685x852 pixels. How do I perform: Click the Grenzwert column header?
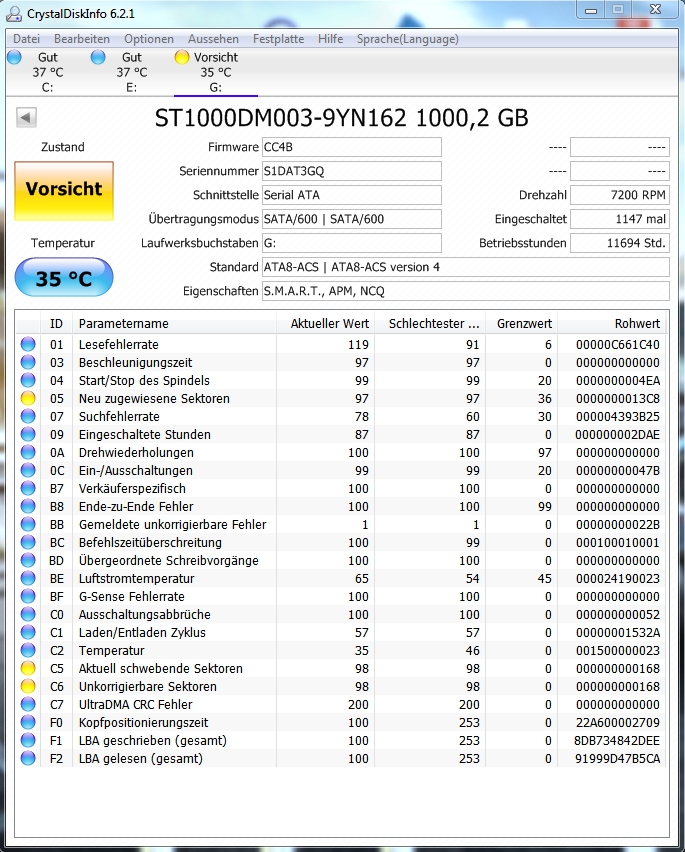pyautogui.click(x=521, y=324)
